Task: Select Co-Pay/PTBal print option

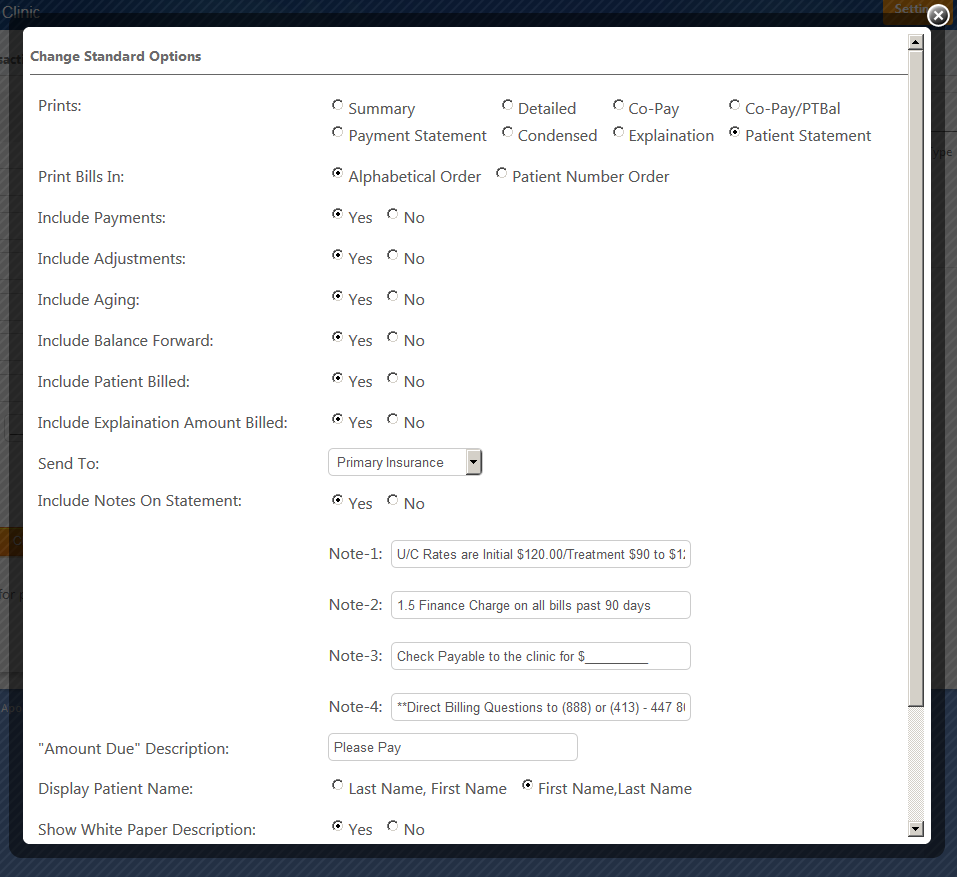Action: click(735, 106)
